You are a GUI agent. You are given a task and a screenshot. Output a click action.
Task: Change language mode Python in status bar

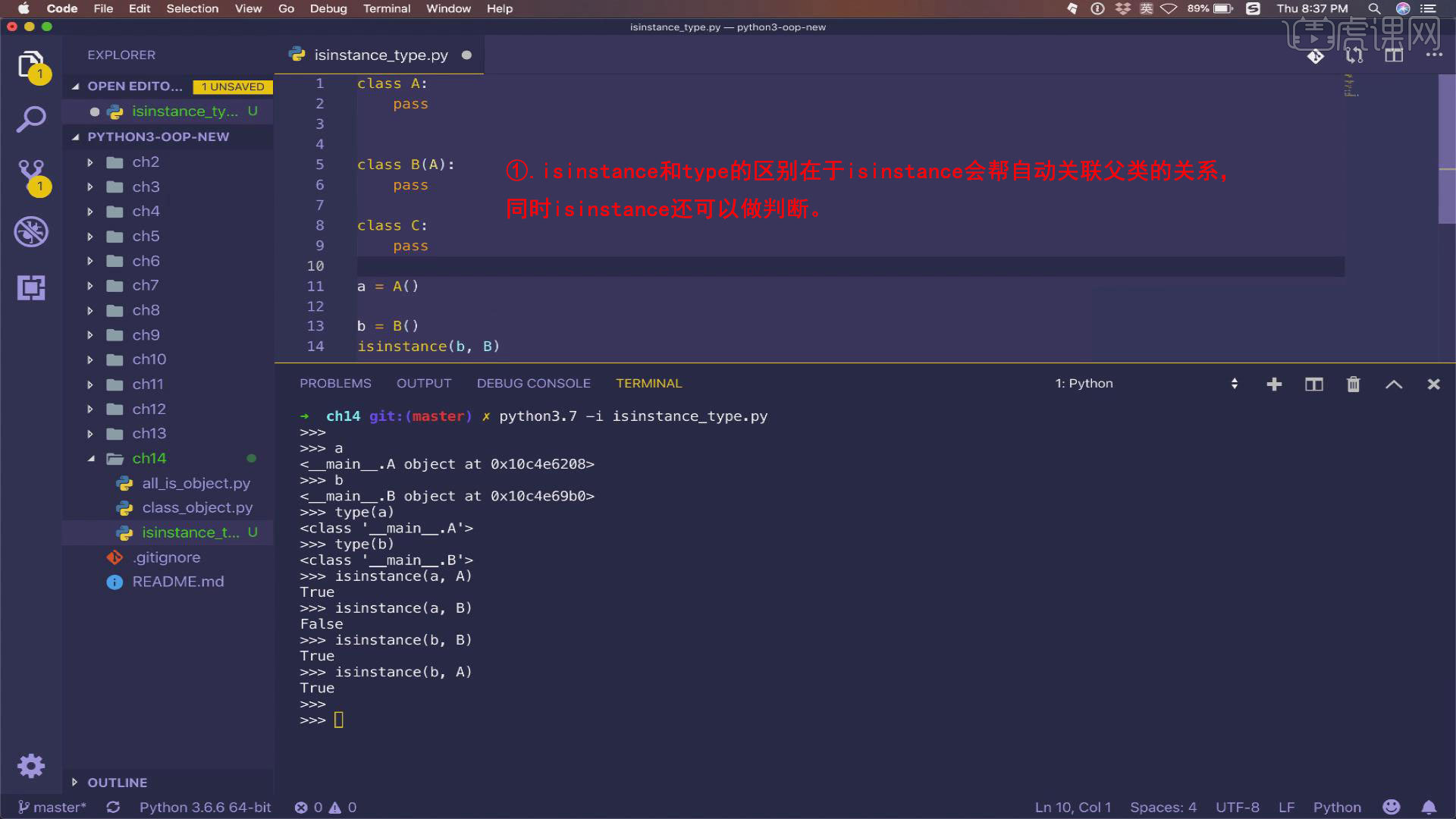(1337, 808)
